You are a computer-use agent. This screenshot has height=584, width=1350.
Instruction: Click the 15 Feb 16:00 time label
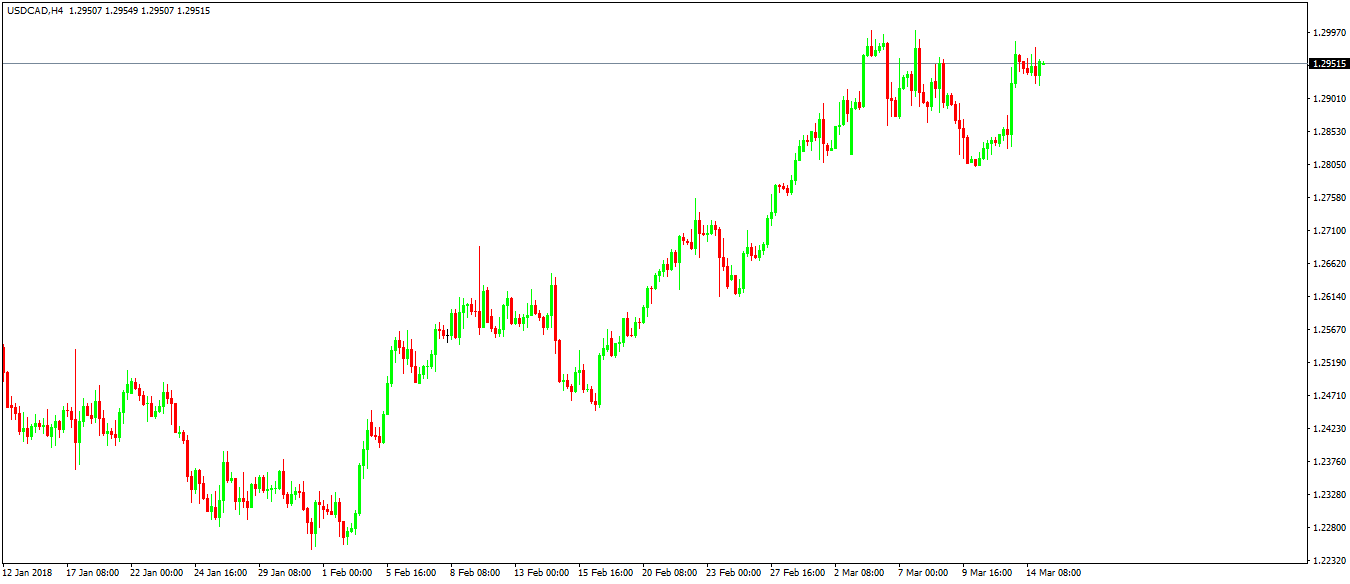tap(605, 573)
